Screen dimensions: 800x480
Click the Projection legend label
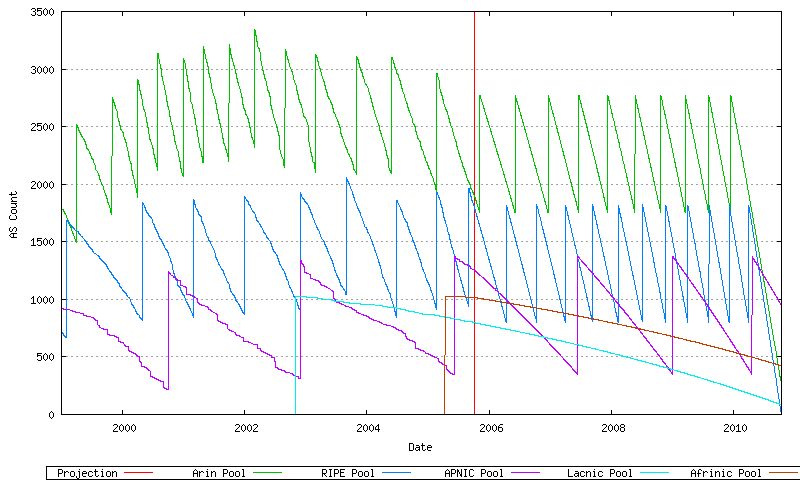coord(87,473)
